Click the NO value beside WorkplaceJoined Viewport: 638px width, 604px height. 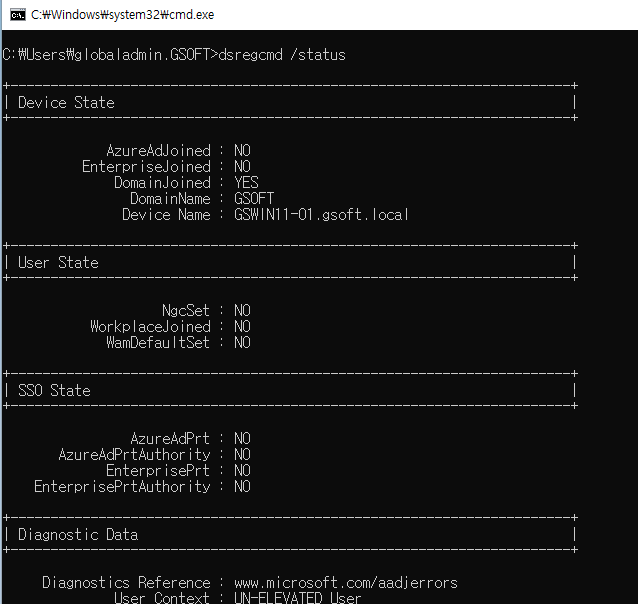pyautogui.click(x=243, y=326)
